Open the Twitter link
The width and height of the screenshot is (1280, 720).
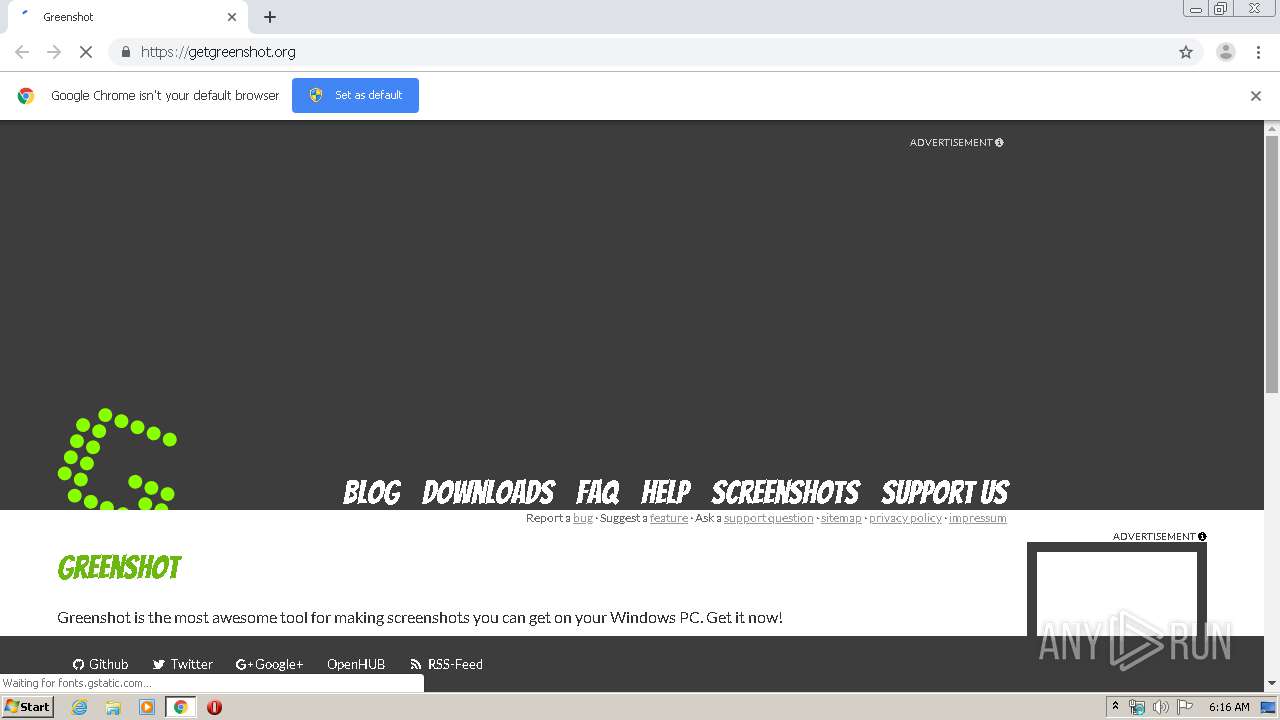pyautogui.click(x=183, y=664)
